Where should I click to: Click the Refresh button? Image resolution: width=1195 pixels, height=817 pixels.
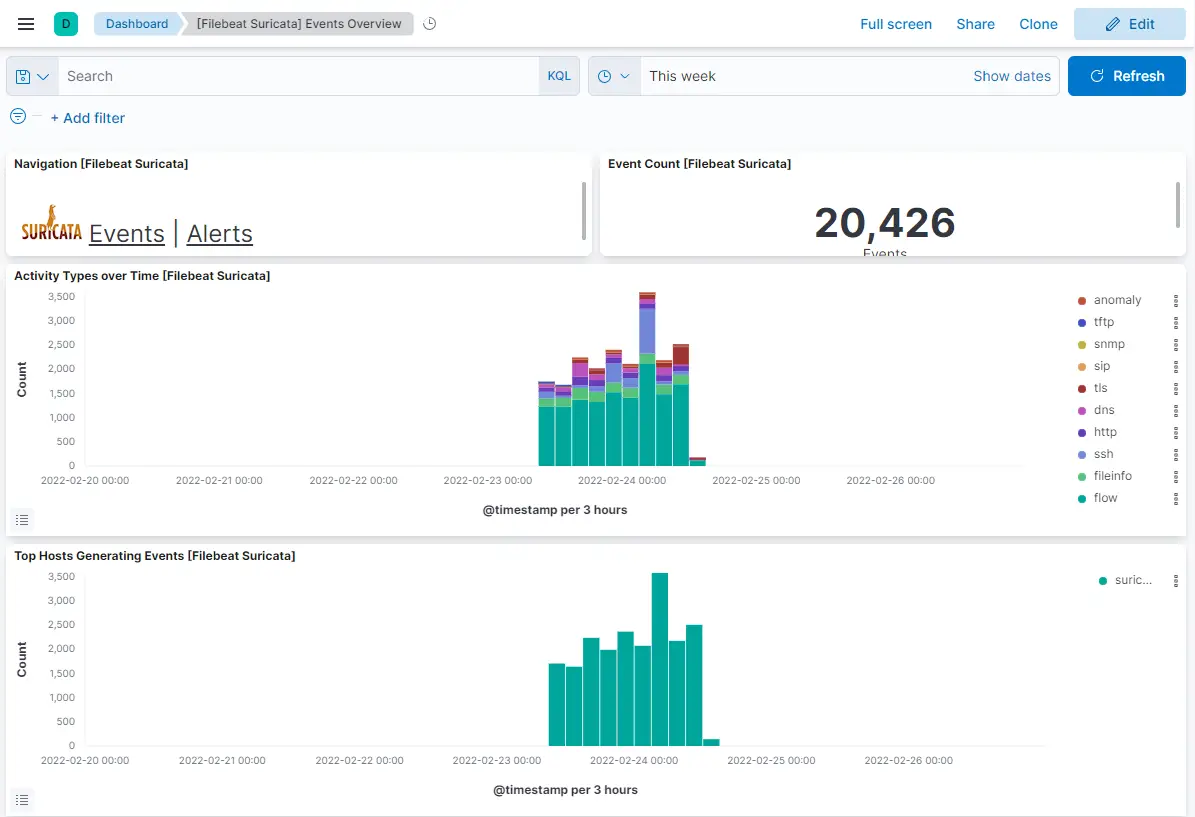[x=1127, y=76]
